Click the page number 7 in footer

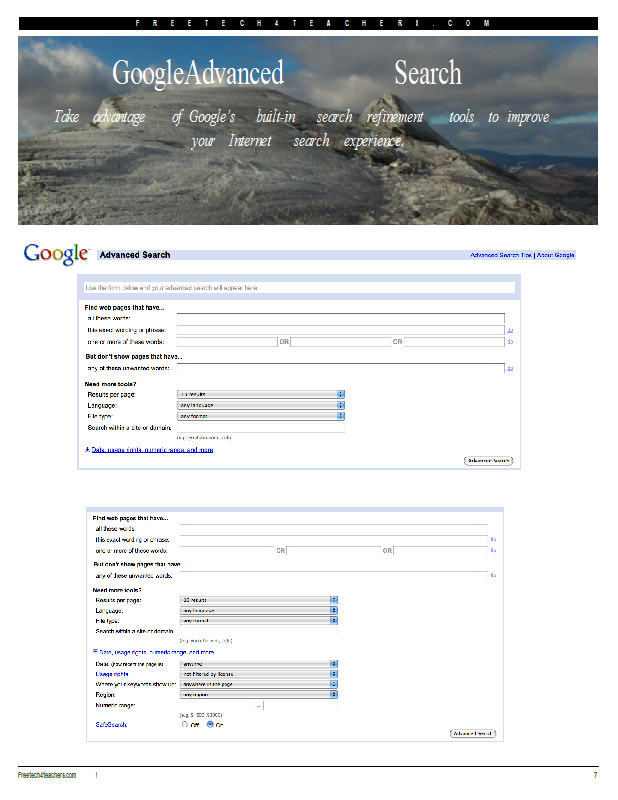tap(595, 775)
